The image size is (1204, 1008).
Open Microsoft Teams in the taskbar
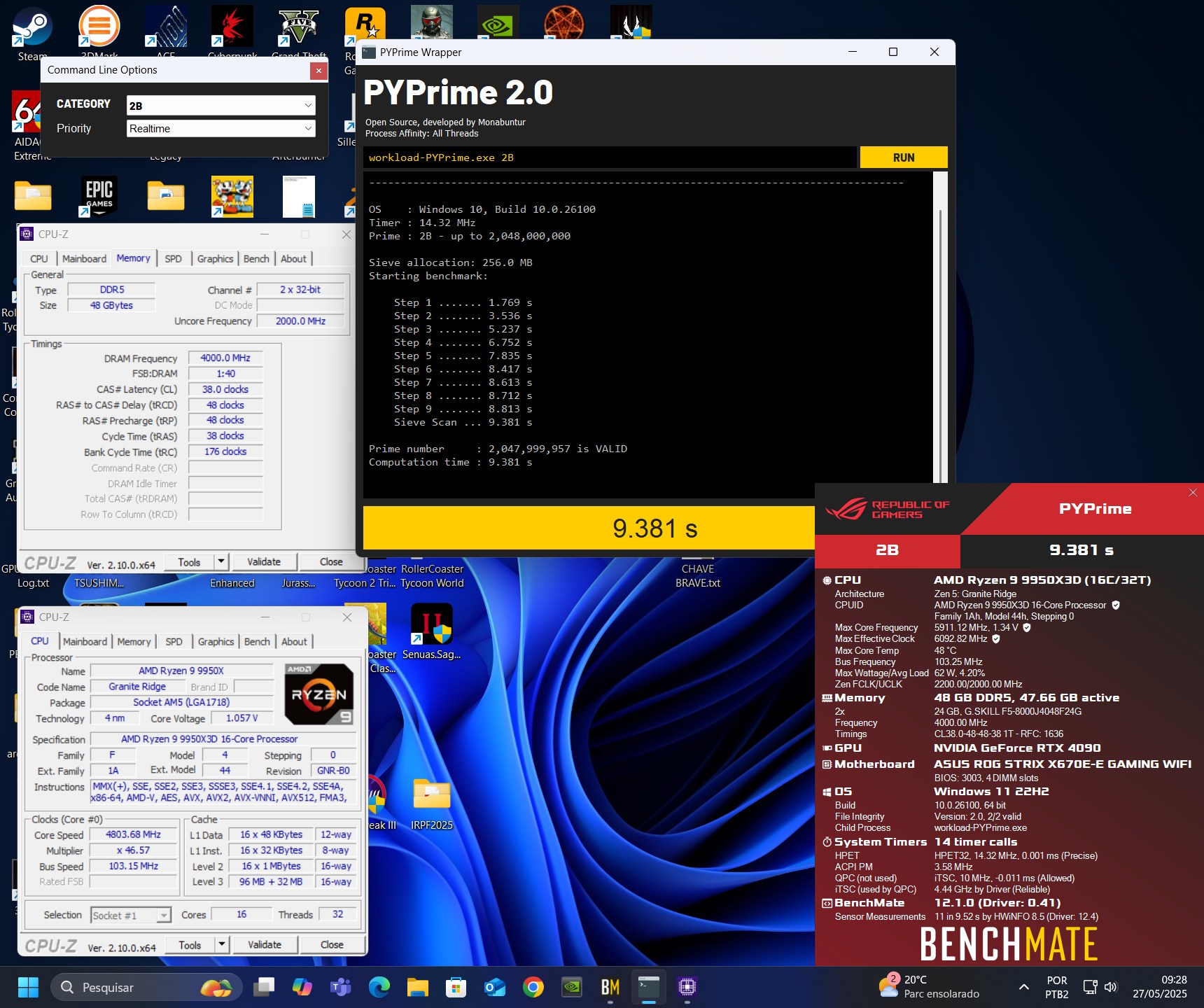click(341, 987)
